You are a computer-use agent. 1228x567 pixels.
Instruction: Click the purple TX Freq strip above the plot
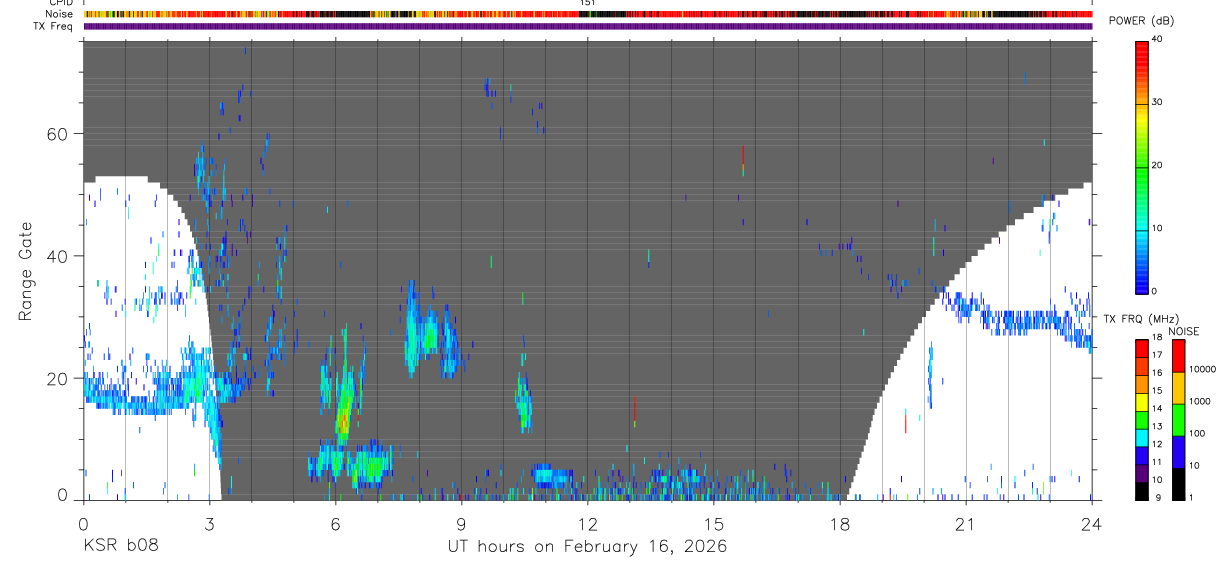[588, 26]
